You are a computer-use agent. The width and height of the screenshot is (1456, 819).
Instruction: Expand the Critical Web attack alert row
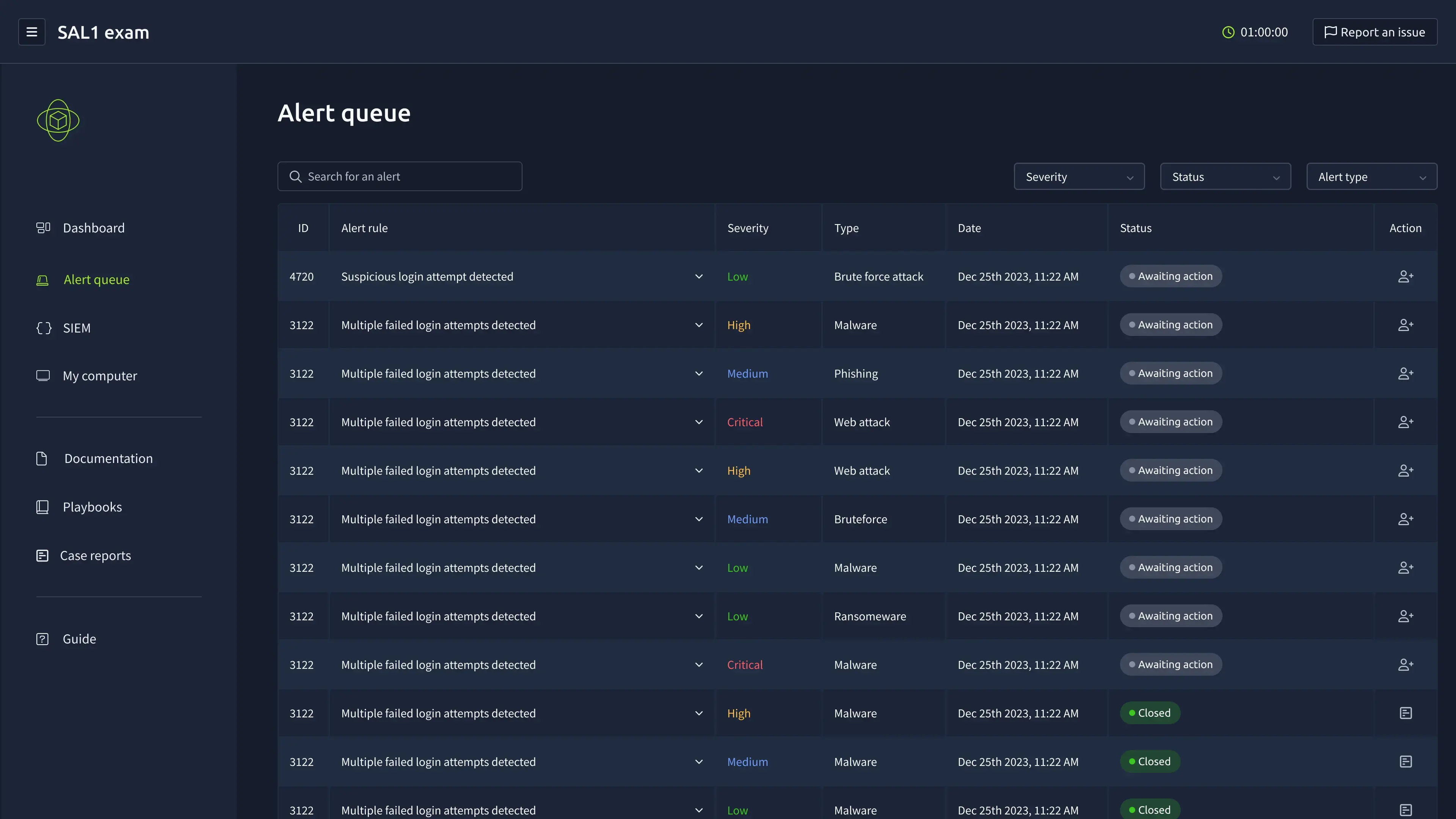click(698, 422)
